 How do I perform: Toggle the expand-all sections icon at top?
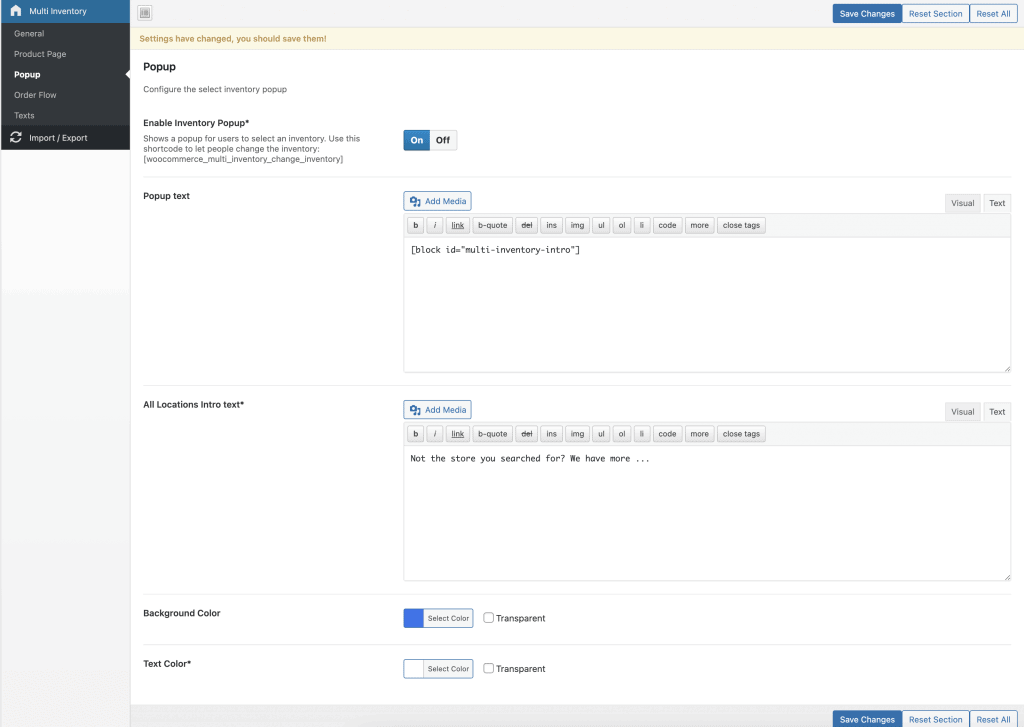pyautogui.click(x=145, y=12)
